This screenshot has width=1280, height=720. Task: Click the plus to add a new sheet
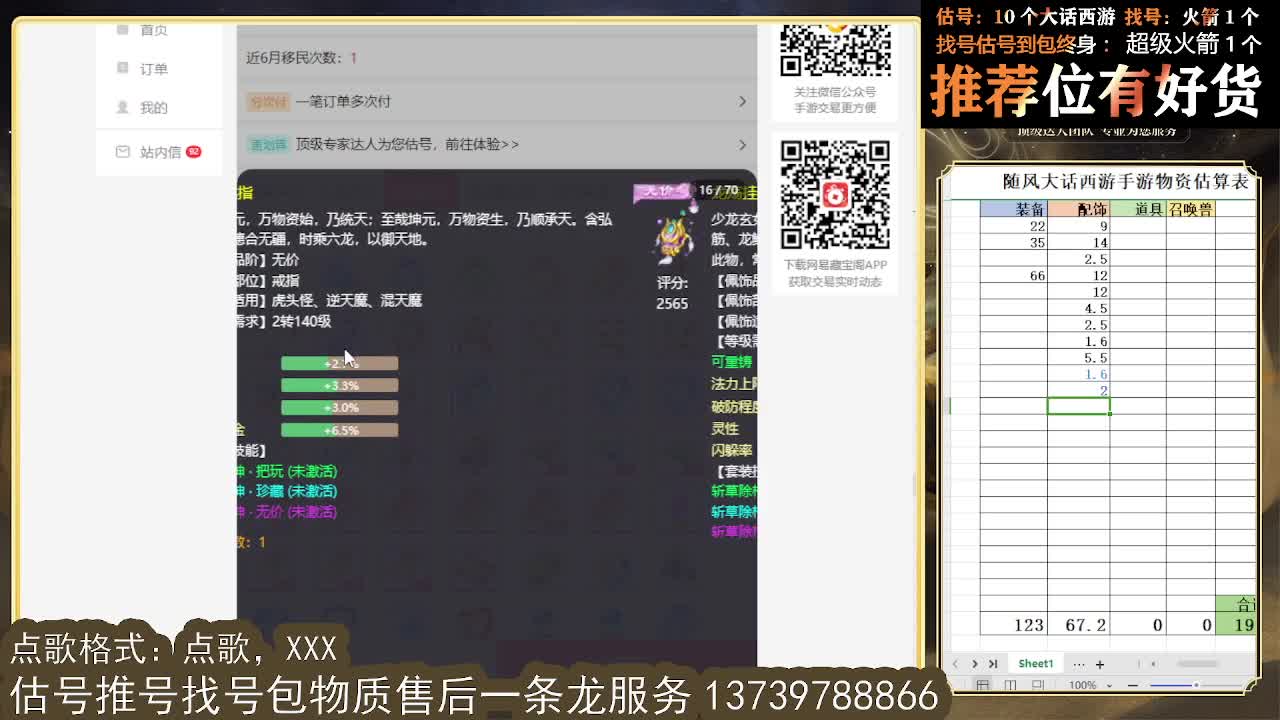tap(1100, 664)
